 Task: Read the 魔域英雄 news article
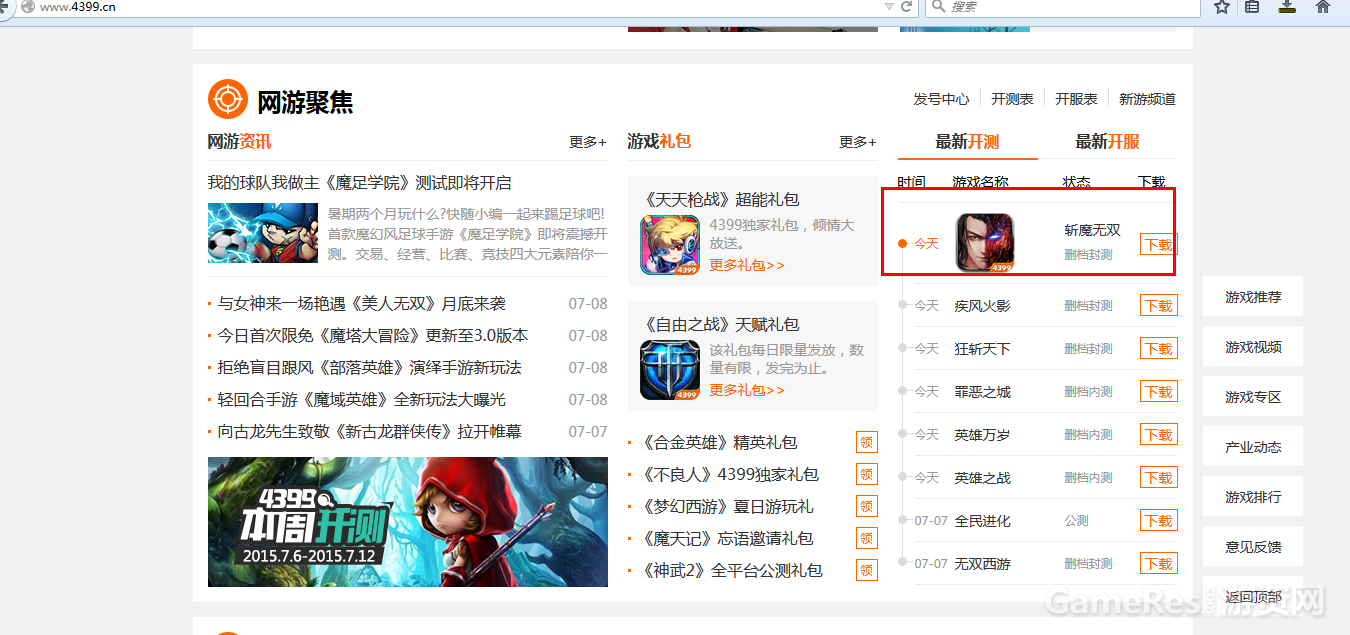[x=362, y=400]
